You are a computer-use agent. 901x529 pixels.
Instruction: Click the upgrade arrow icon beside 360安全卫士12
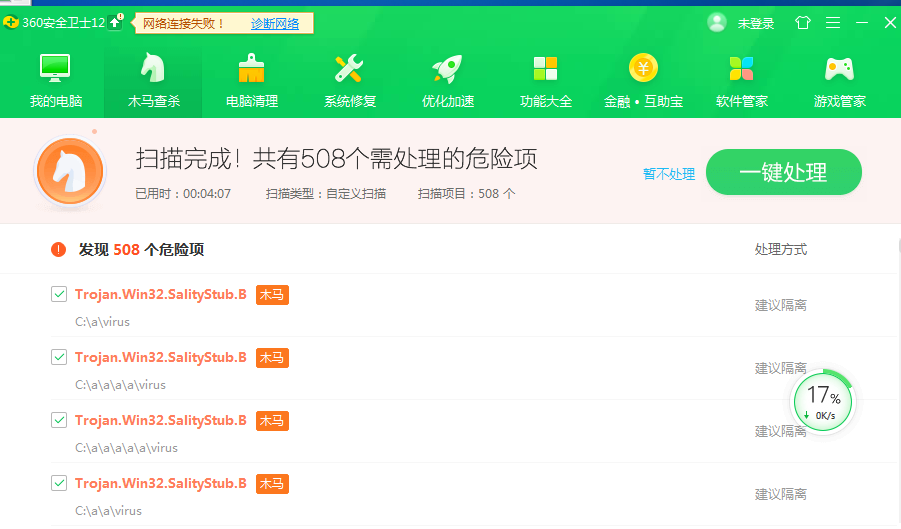[x=115, y=22]
